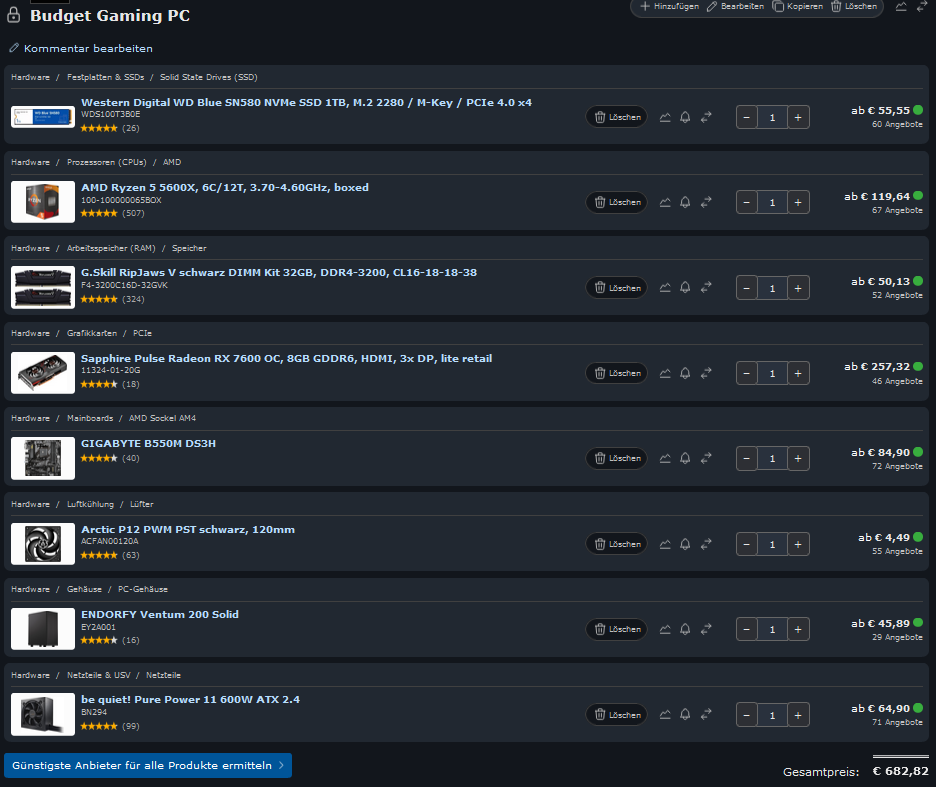Screen dimensions: 936x787
Task: Open G.Skill RipJaws V product title
Action: (279, 272)
